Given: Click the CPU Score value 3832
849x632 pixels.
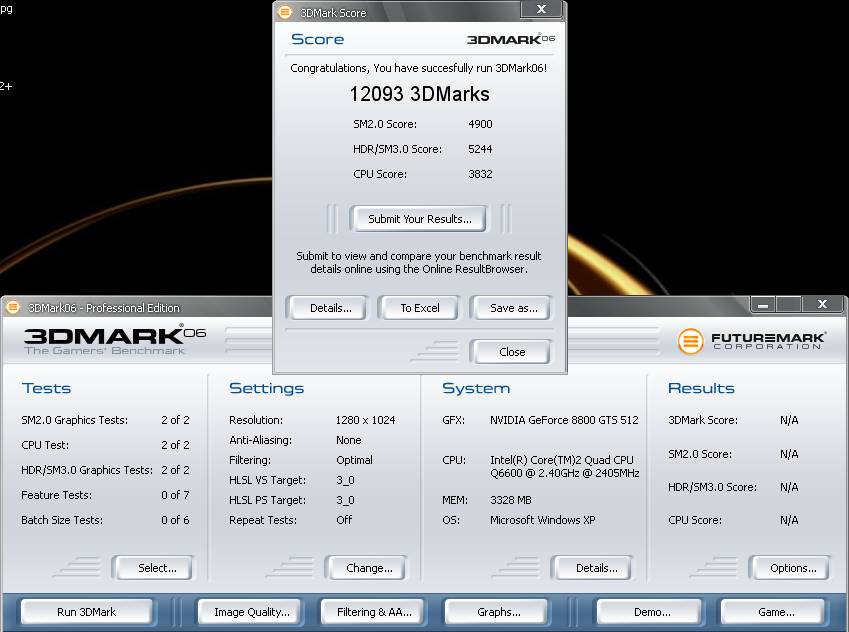Looking at the screenshot, I should [480, 174].
